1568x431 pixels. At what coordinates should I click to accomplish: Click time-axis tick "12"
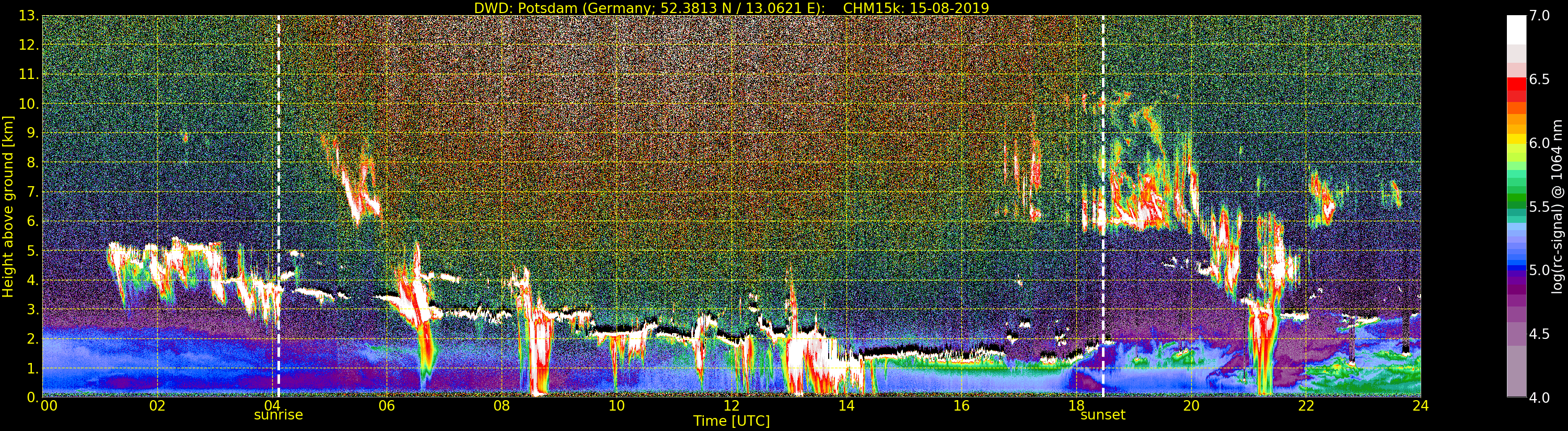[731, 405]
